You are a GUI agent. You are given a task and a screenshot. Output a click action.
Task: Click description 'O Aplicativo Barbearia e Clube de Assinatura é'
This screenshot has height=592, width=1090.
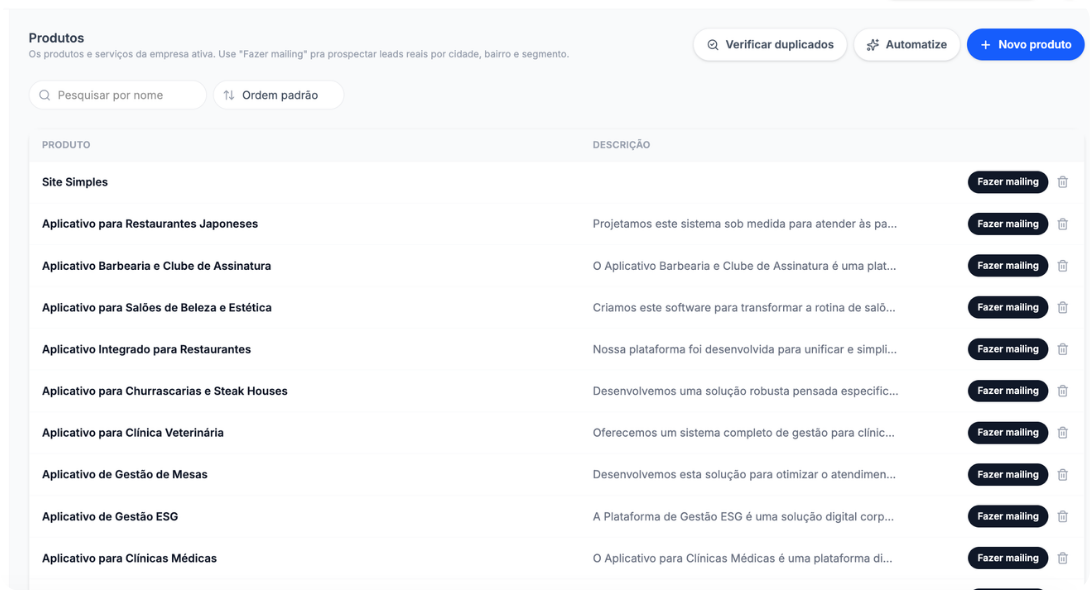pyautogui.click(x=744, y=265)
